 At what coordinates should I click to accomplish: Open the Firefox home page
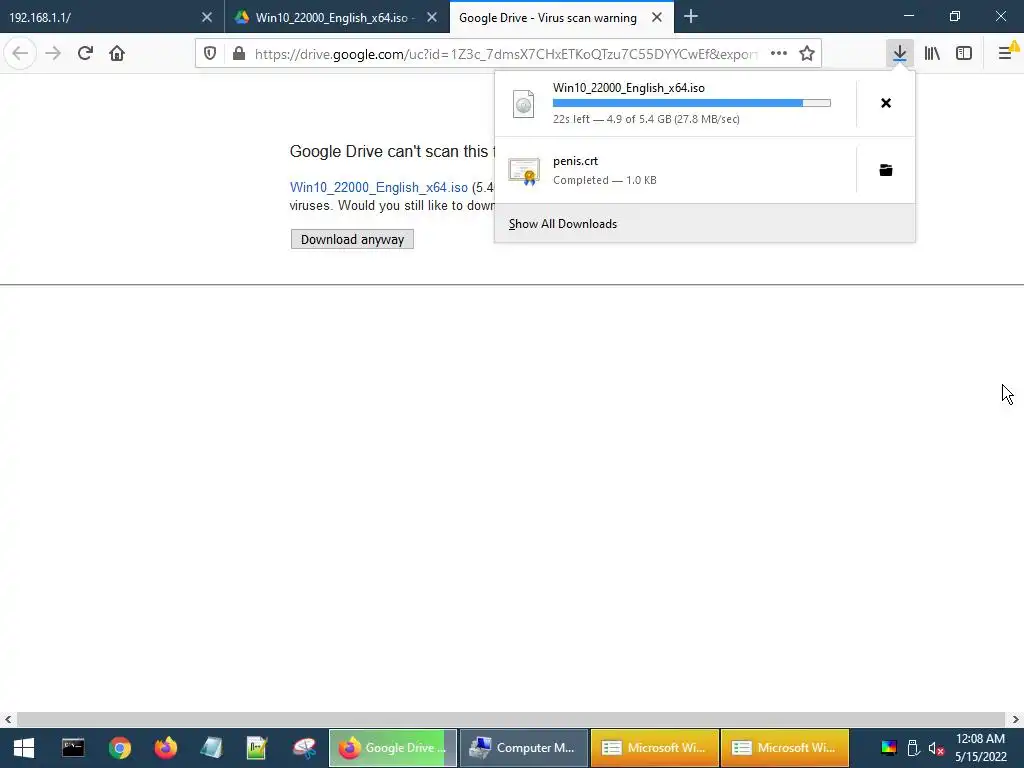click(x=117, y=54)
